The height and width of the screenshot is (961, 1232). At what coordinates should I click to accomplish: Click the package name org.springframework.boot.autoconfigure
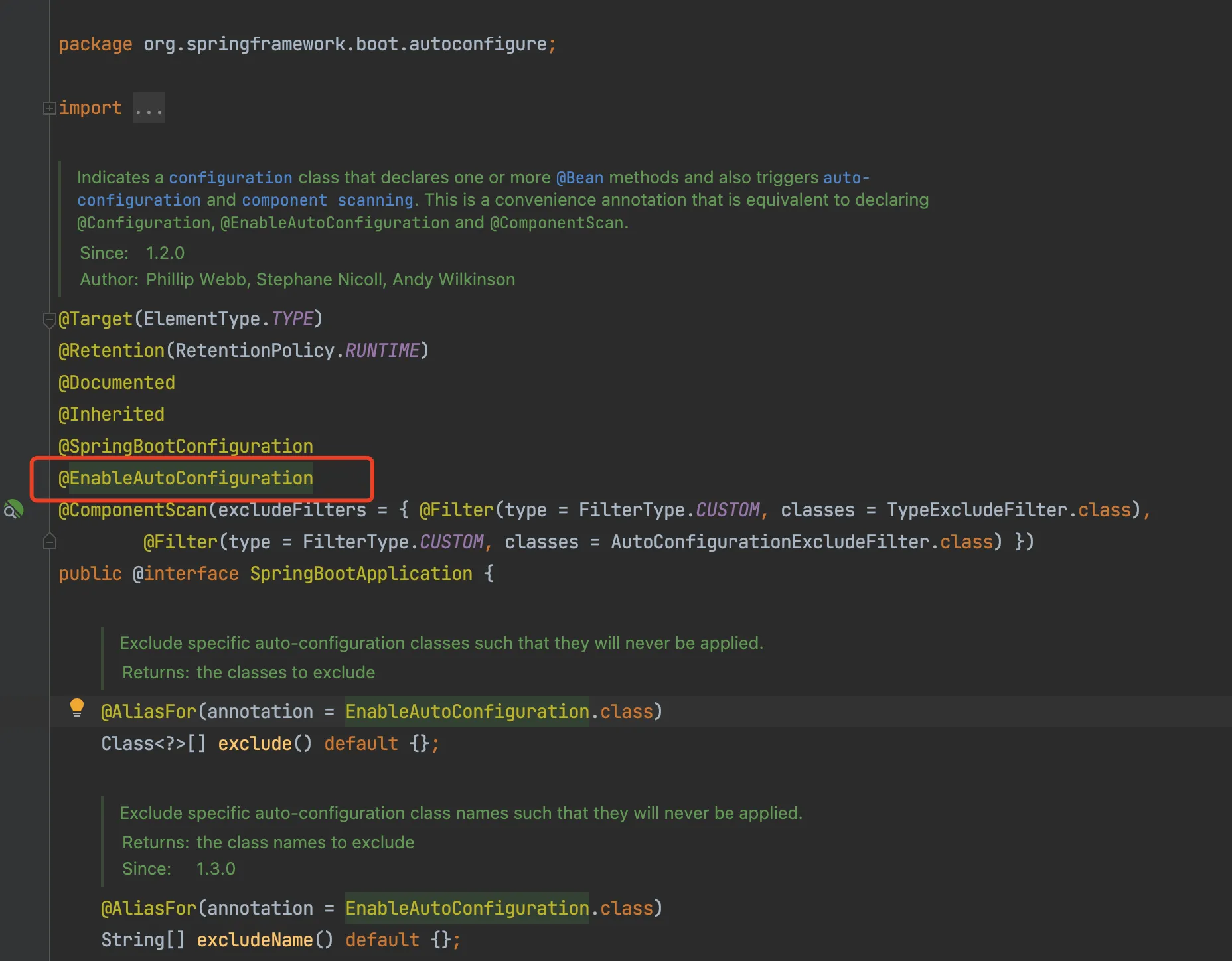click(345, 44)
